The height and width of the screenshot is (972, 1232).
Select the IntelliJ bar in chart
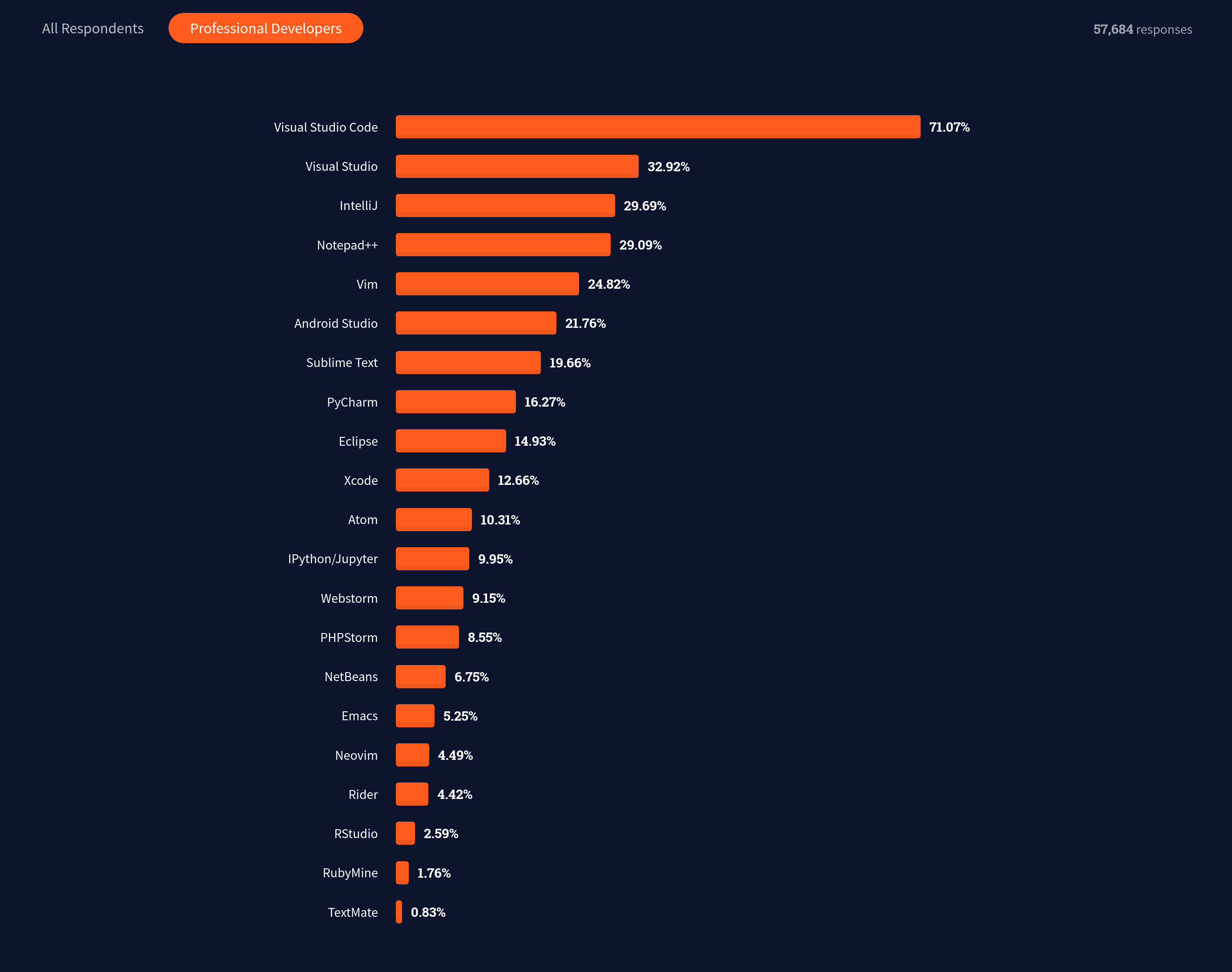pos(505,206)
